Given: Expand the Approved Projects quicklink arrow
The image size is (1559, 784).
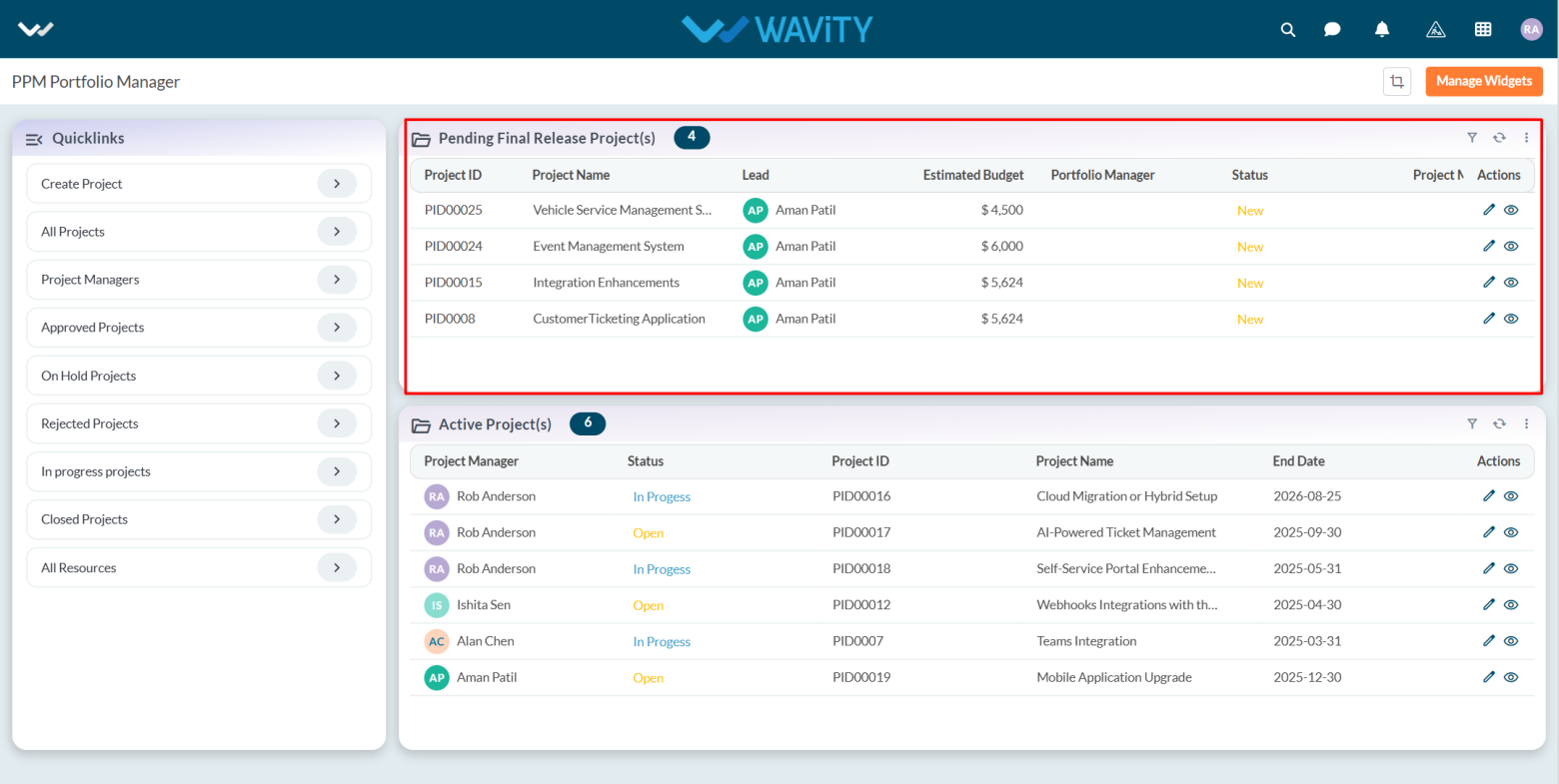Looking at the screenshot, I should tap(337, 328).
